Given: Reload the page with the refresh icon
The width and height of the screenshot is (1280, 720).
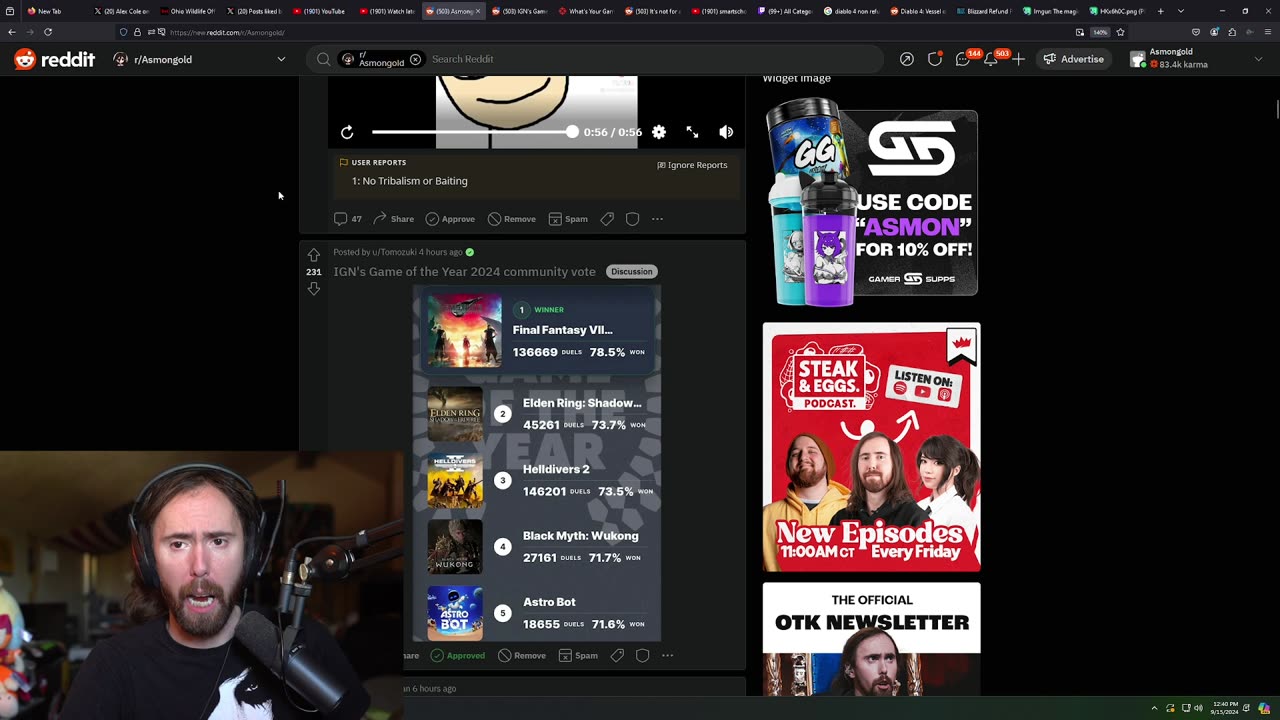Looking at the screenshot, I should 47,32.
